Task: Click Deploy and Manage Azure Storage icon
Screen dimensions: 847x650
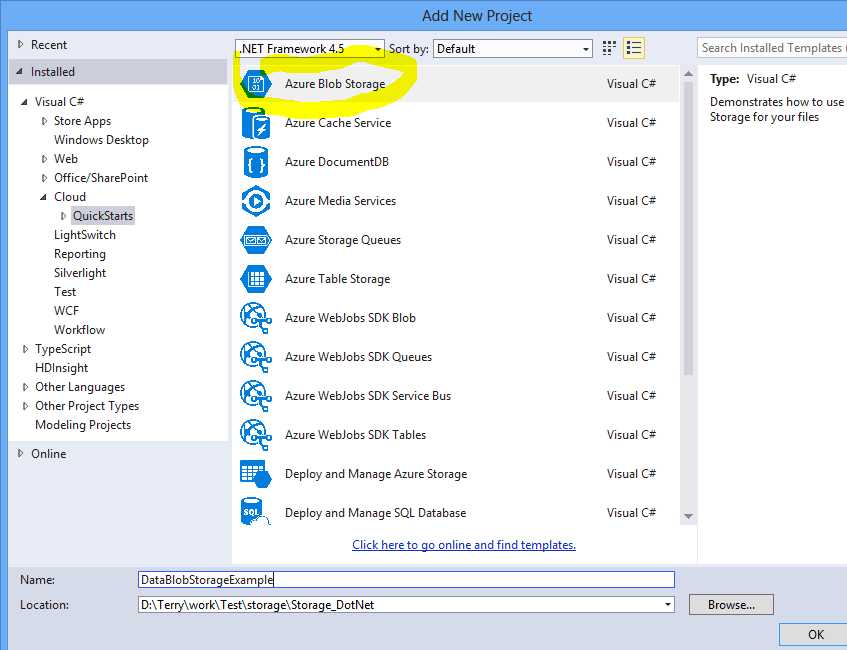Action: click(x=256, y=474)
